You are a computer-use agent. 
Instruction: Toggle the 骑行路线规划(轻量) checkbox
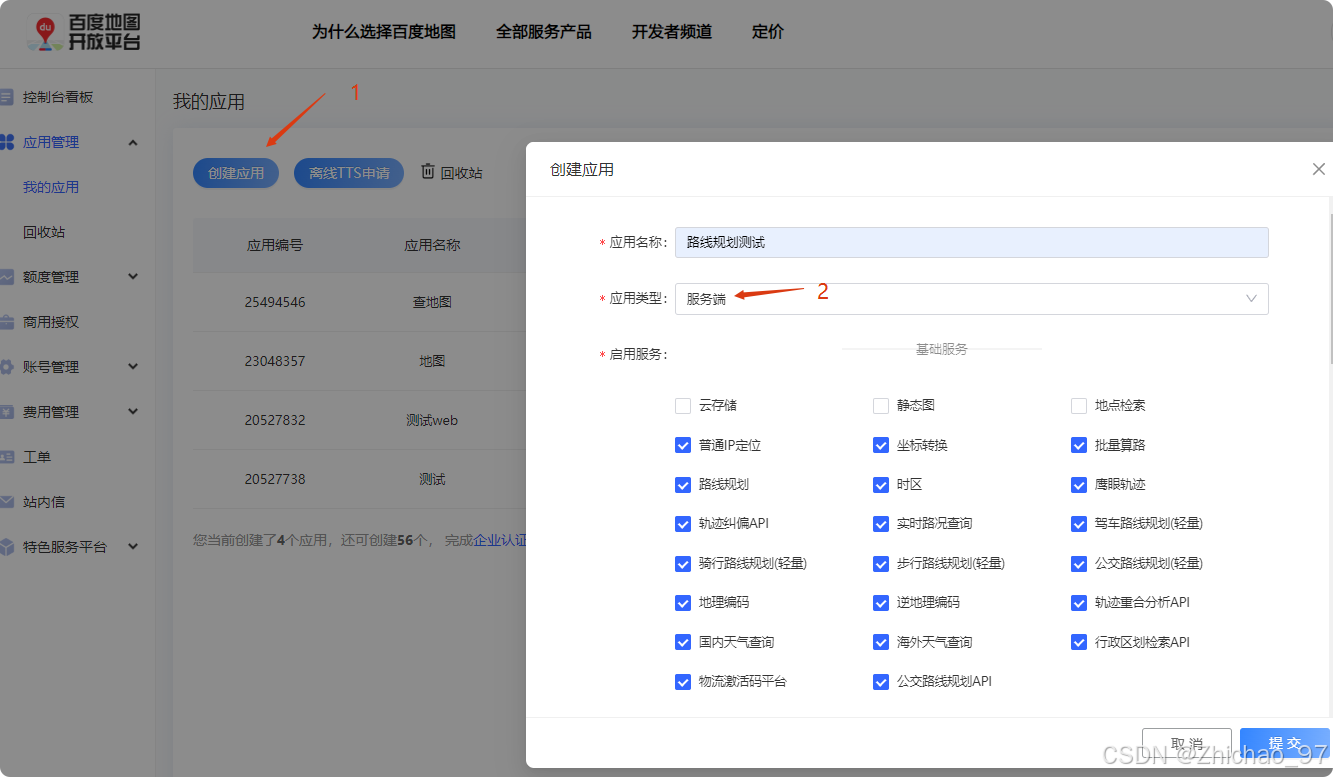click(x=683, y=564)
